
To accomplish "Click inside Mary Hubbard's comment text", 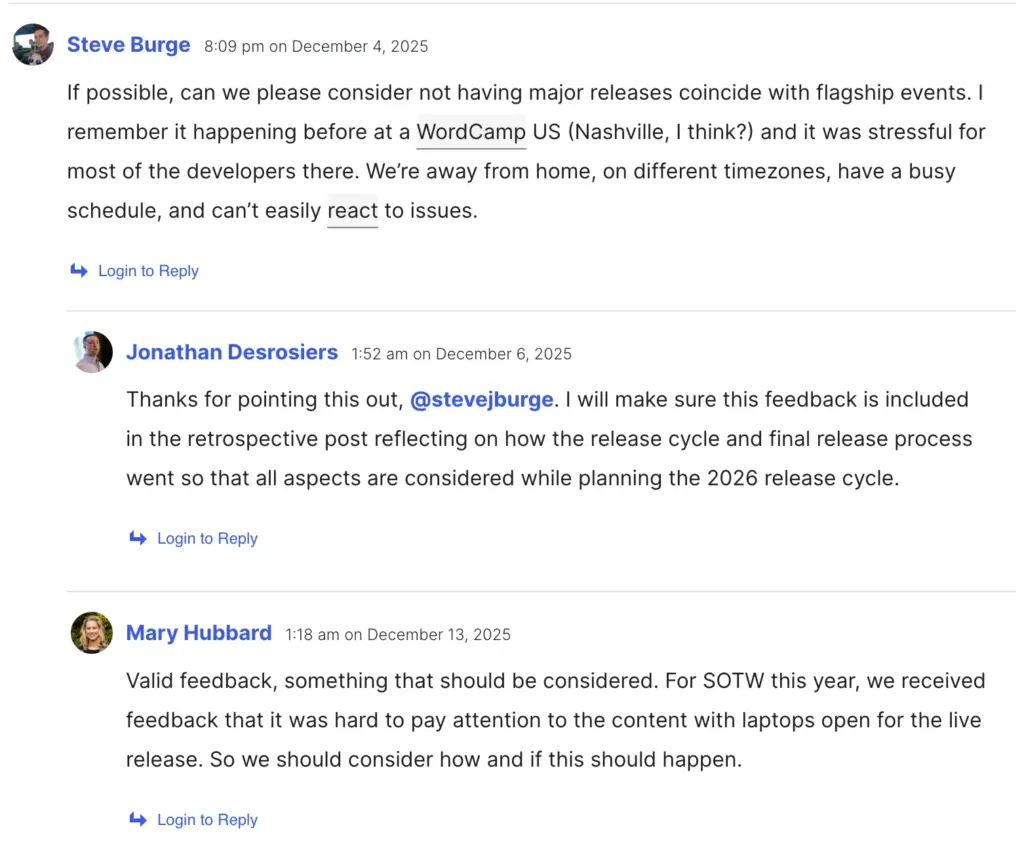I will click(x=500, y=720).
